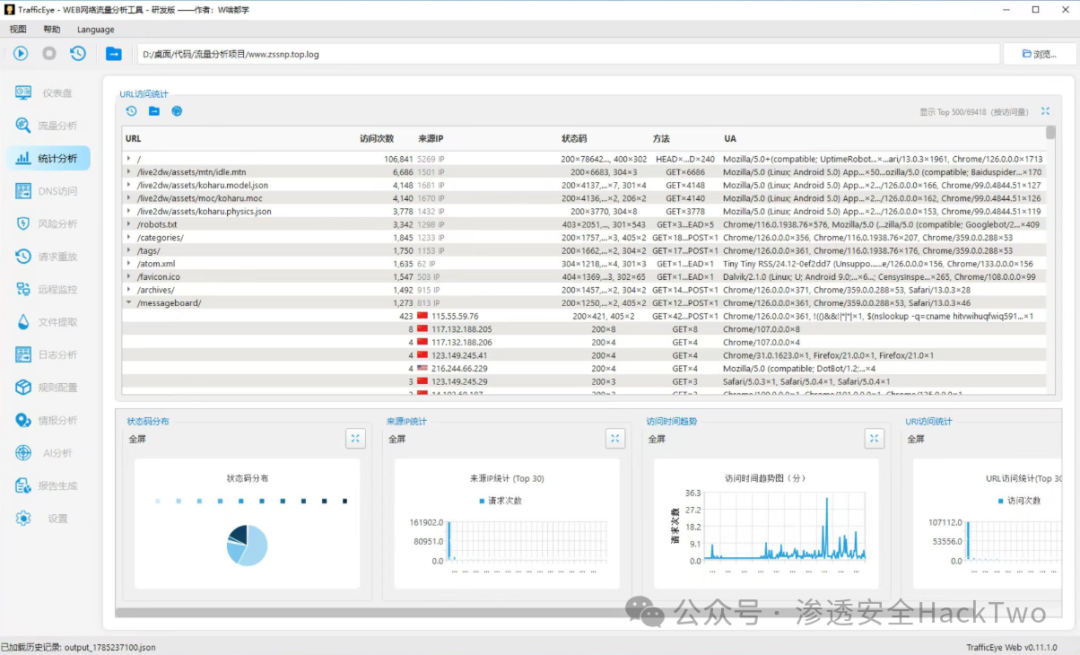Image resolution: width=1080 pixels, height=655 pixels.
Task: Open the Language menu
Action: coord(96,30)
